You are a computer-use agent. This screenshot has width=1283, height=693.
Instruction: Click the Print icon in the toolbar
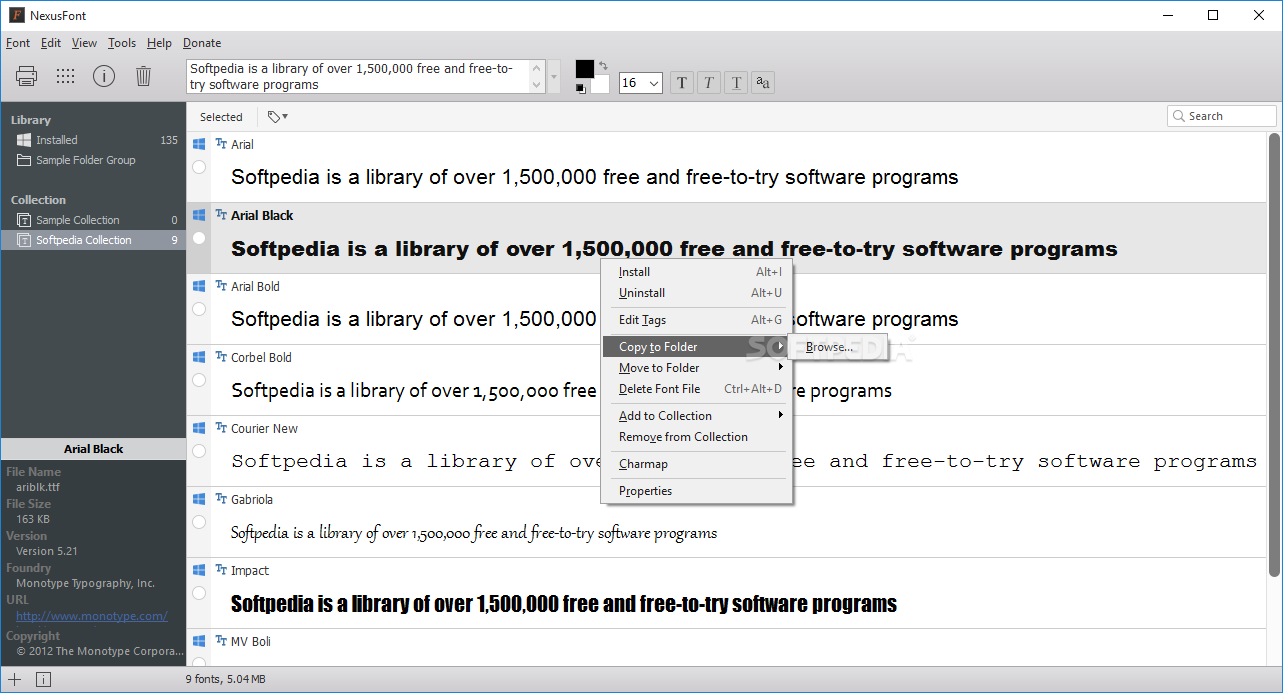tap(26, 76)
